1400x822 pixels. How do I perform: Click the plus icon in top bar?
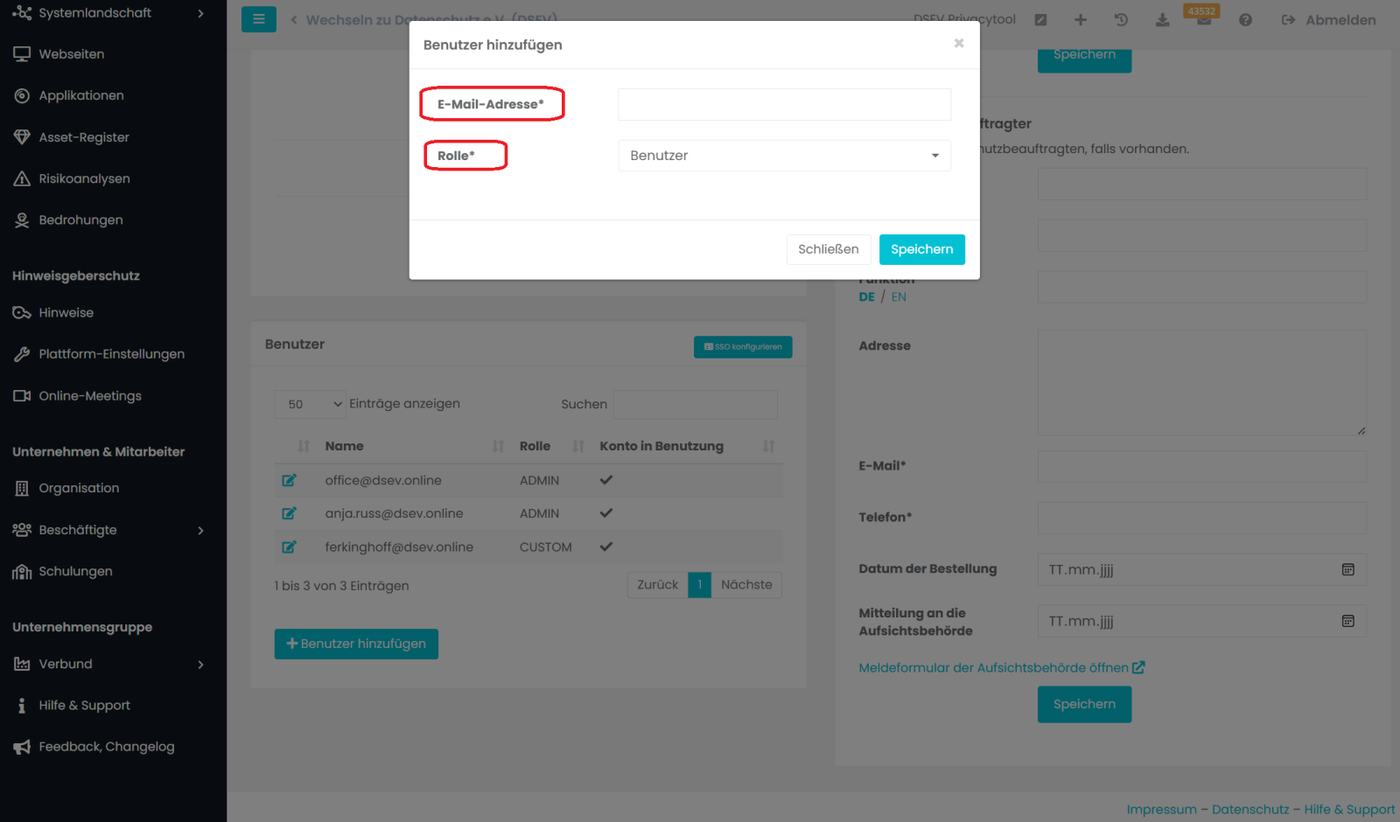pos(1080,20)
